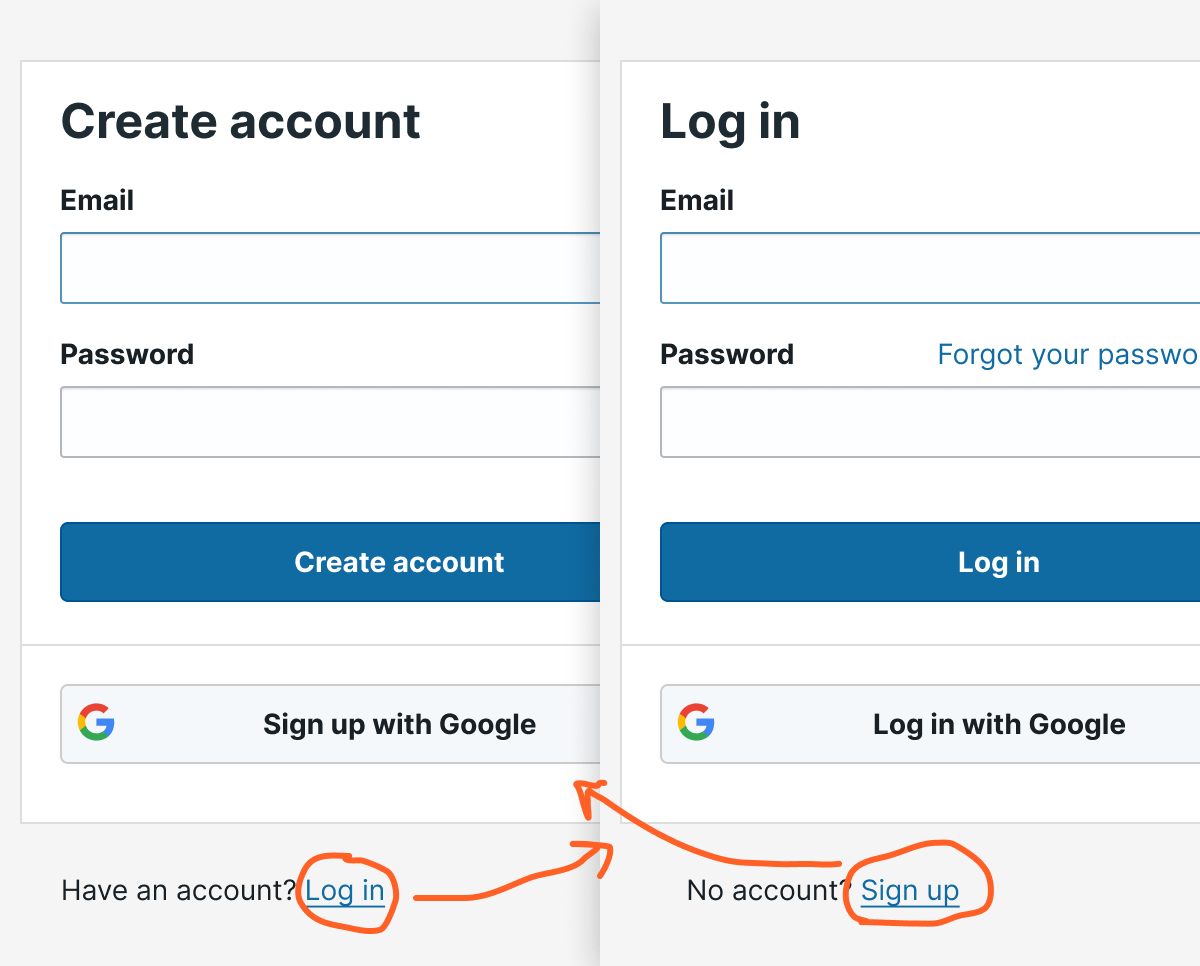
Task: Open the Sign up link after No account
Action: coord(910,890)
